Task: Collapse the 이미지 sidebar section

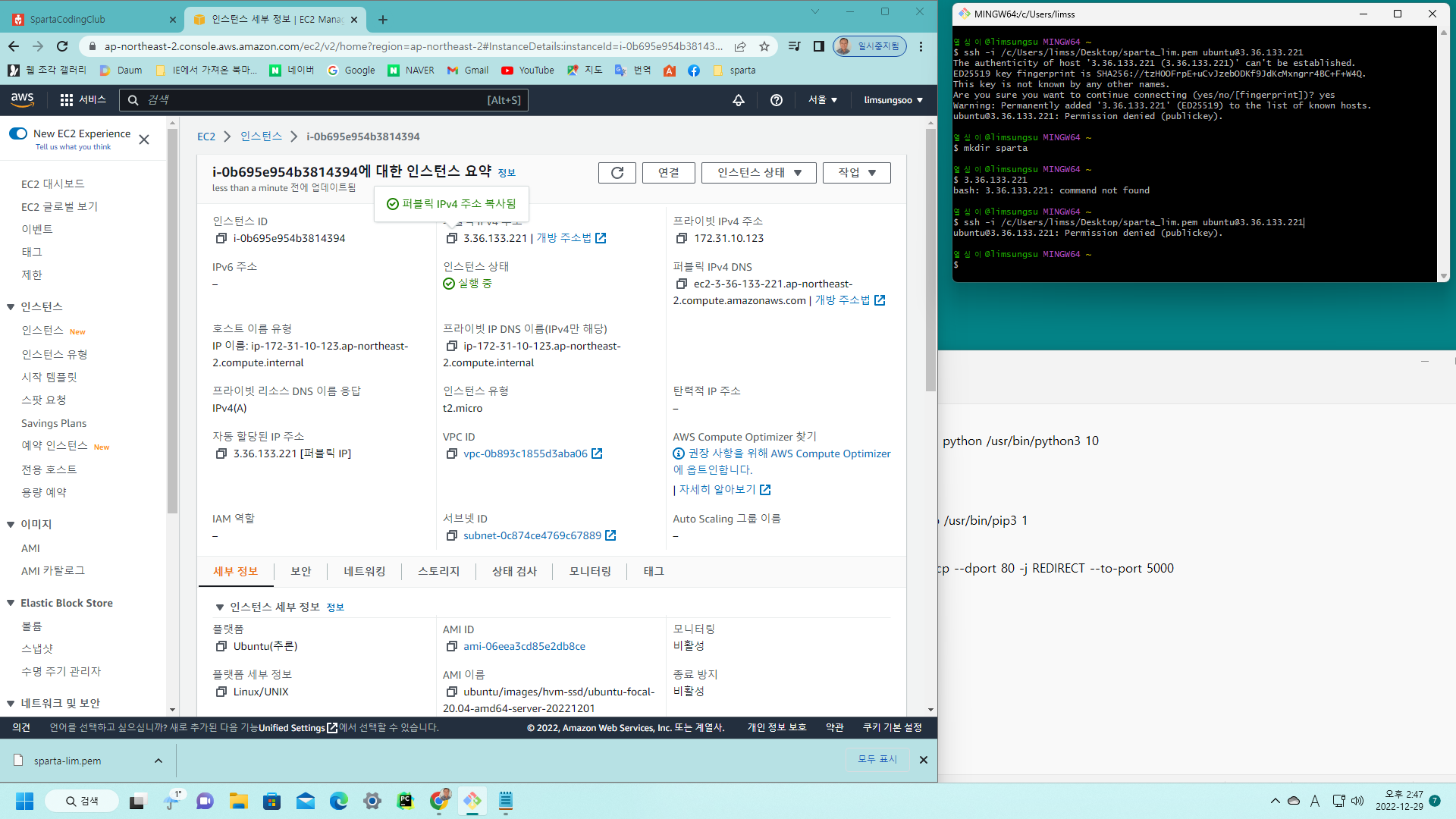Action: pyautogui.click(x=11, y=525)
